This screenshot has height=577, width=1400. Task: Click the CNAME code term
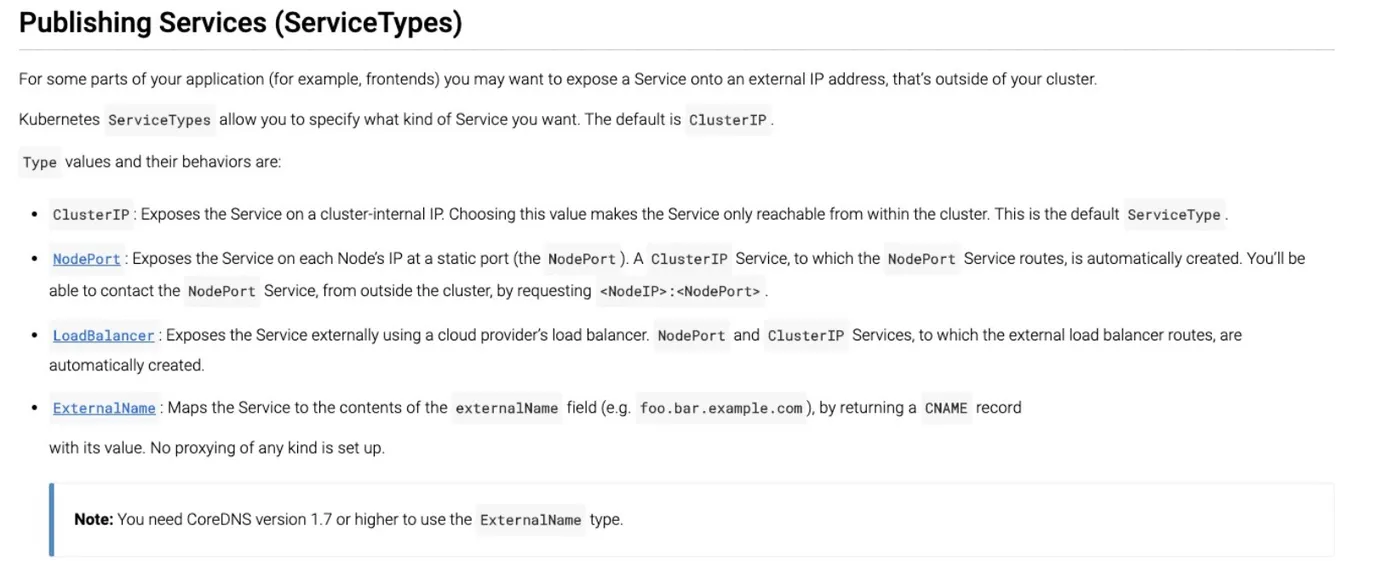point(946,408)
